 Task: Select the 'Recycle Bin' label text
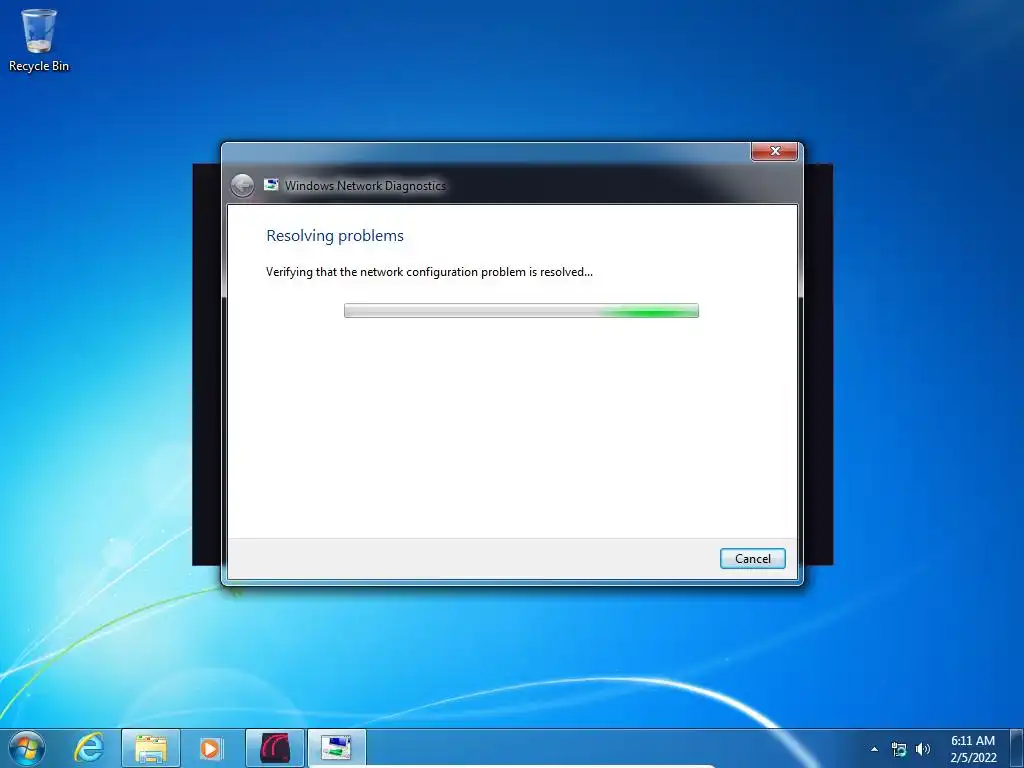coord(39,66)
